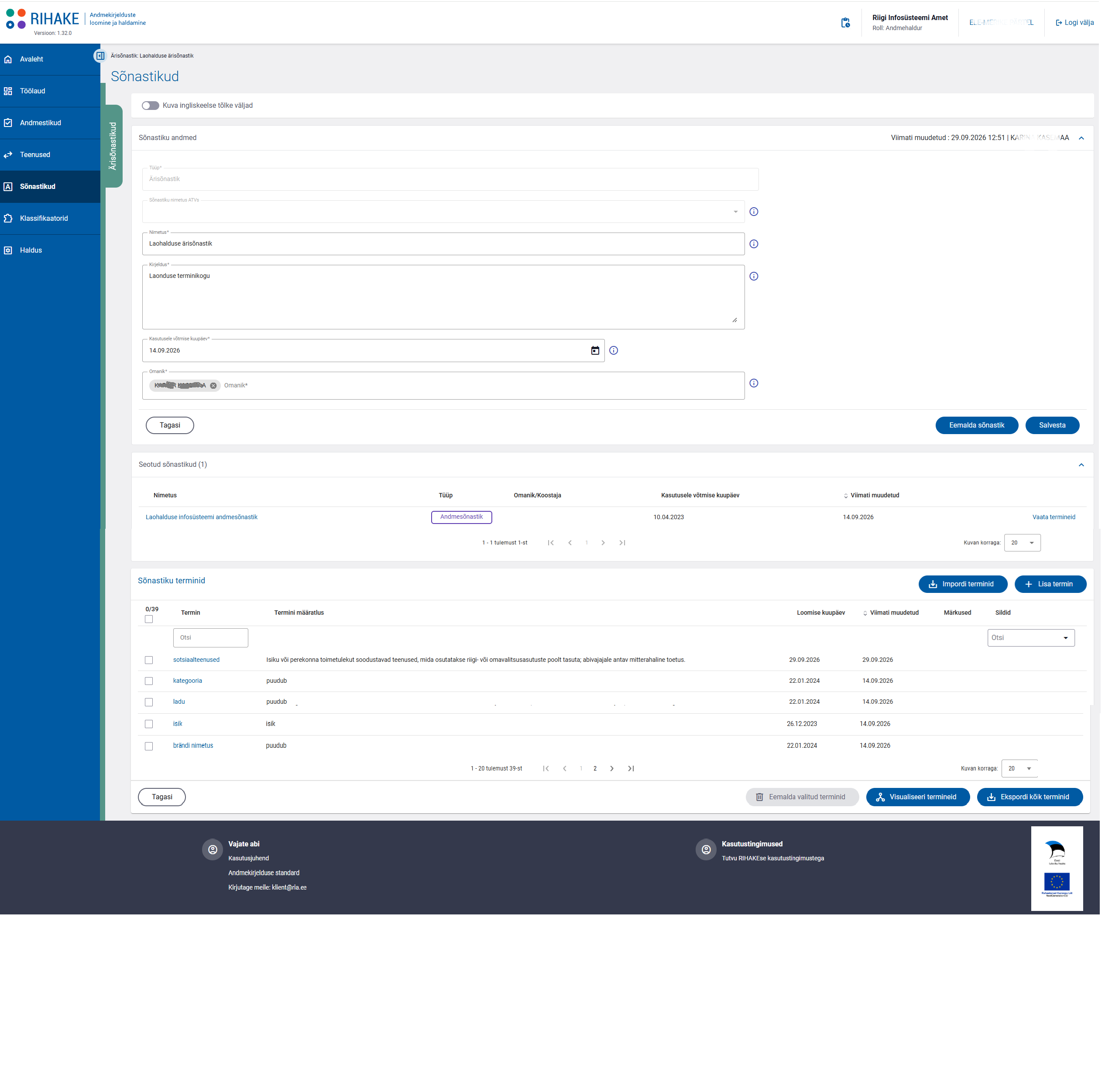This screenshot has height=1092, width=1105.
Task: Remove the owner chip with X icon
Action: 213,385
